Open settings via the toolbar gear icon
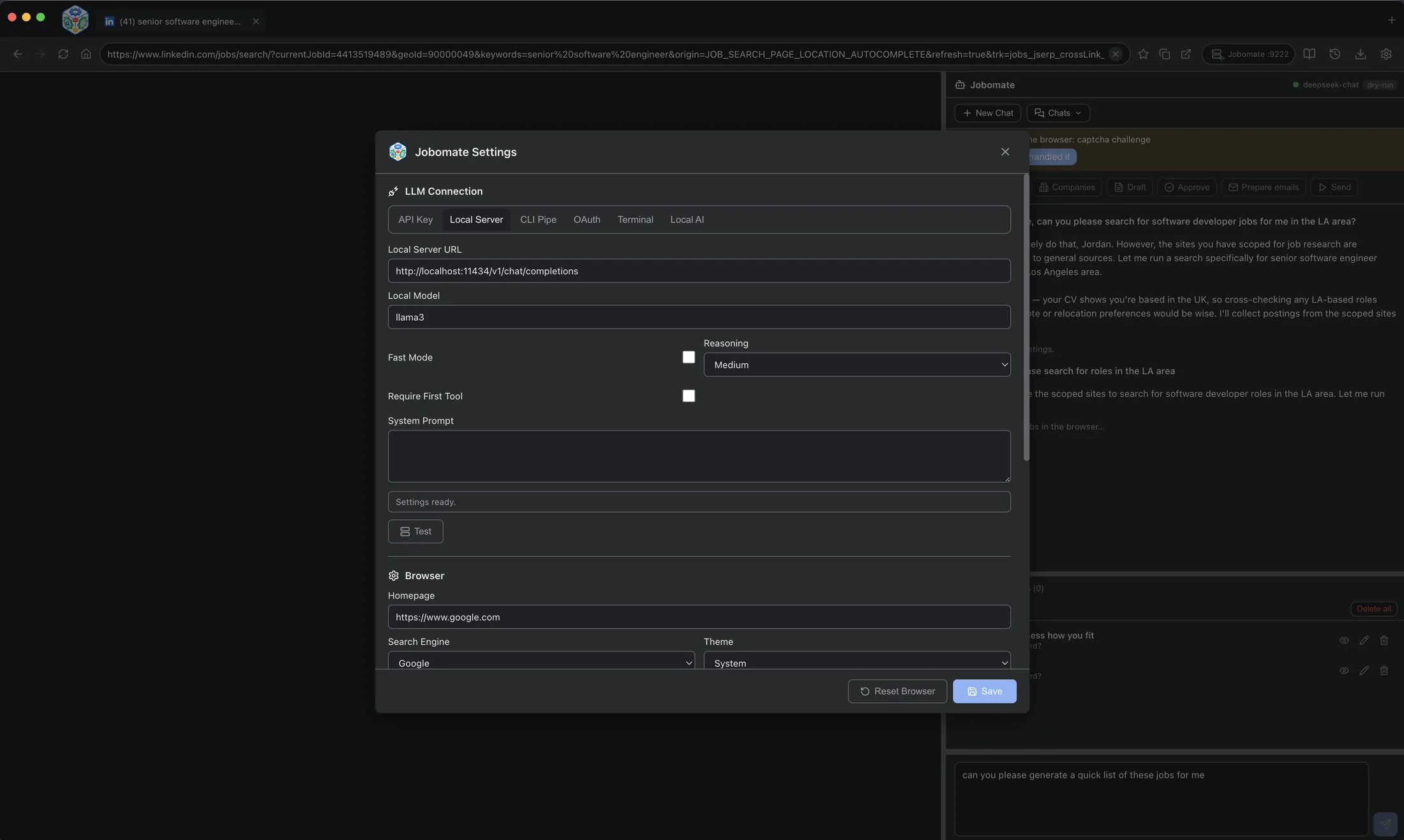This screenshot has width=1404, height=840. pyautogui.click(x=1386, y=54)
